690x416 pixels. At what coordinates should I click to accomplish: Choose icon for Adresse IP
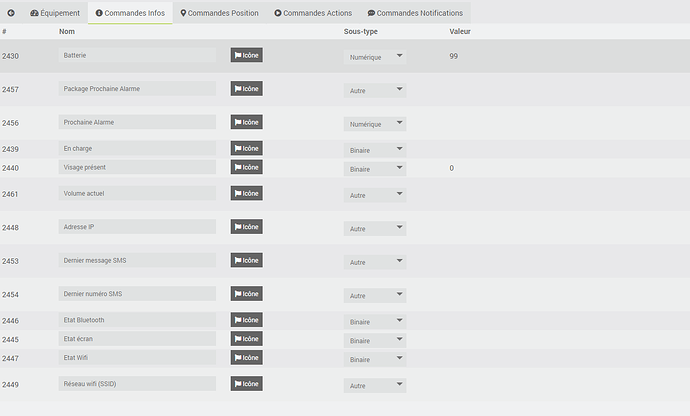[246, 227]
